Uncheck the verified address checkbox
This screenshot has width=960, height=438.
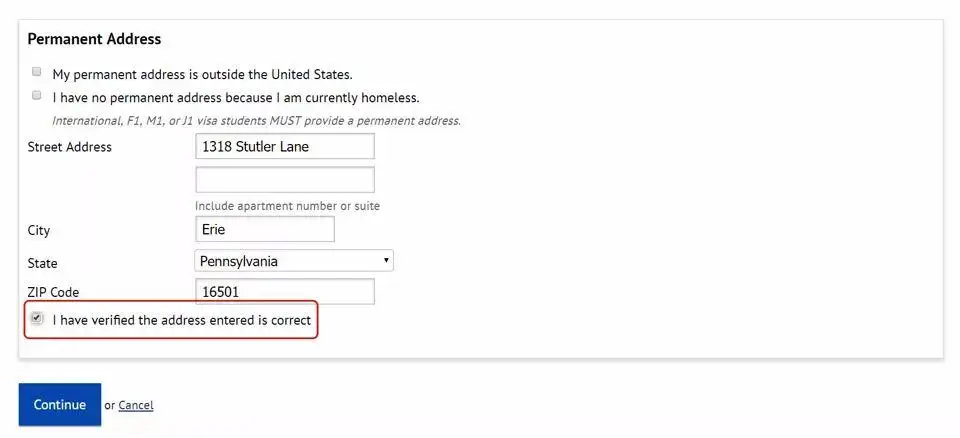click(x=37, y=318)
